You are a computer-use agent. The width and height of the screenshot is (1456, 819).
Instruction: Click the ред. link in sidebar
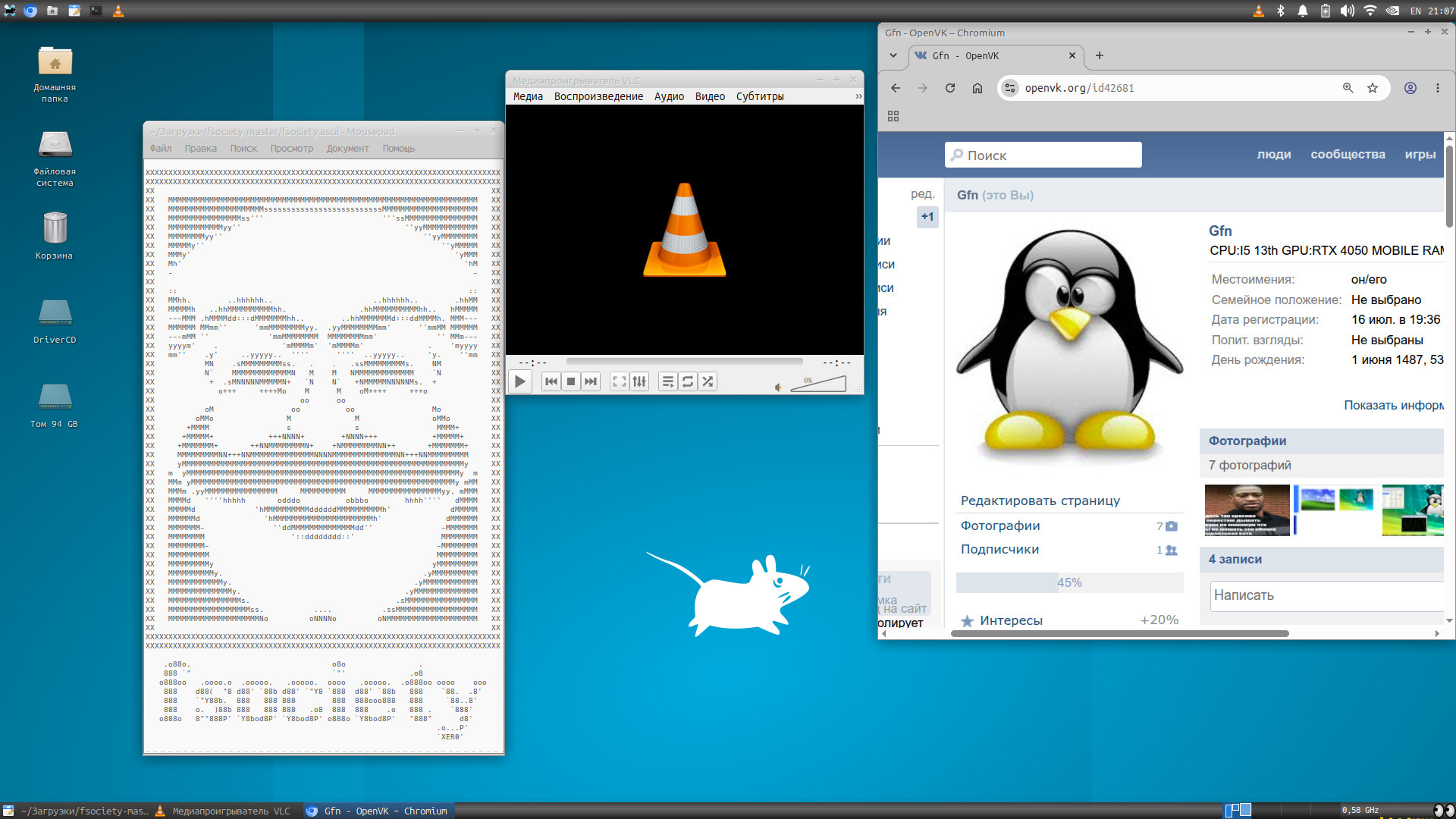pyautogui.click(x=923, y=194)
